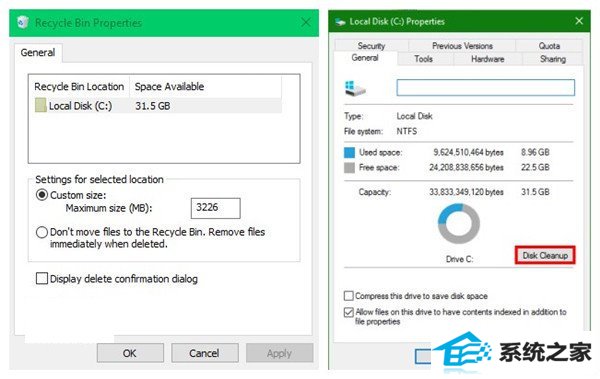
Task: Click the Local Disk (C:) folder icon in list
Action: (x=41, y=105)
